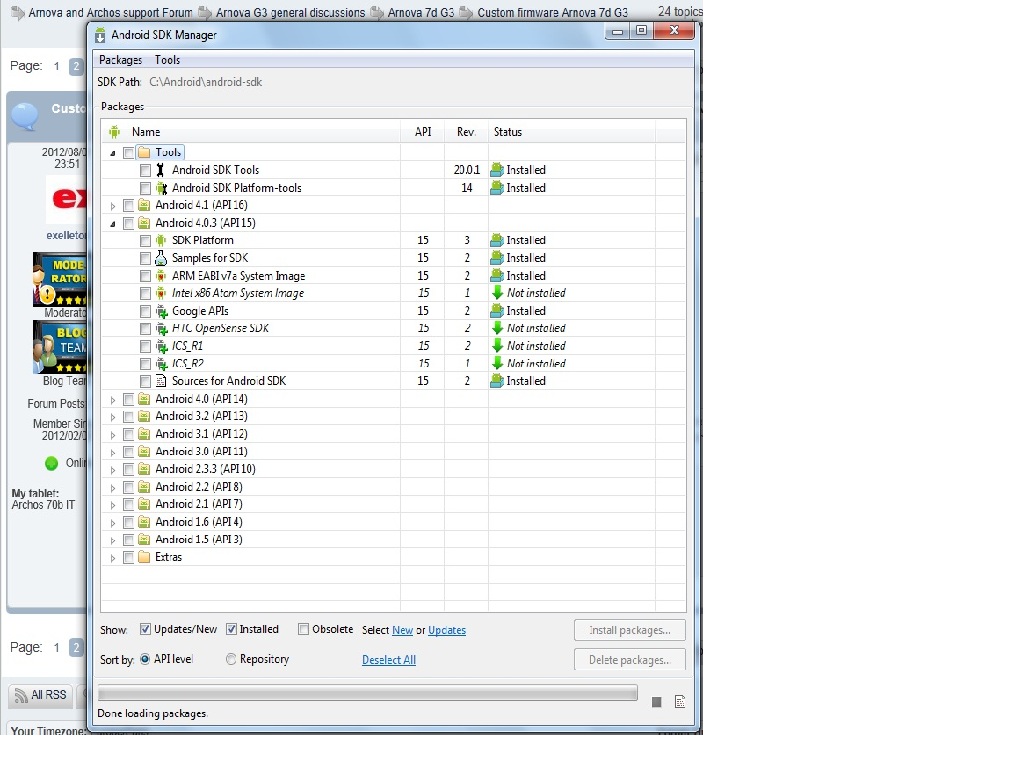Click the forum speech bubble topic icon
This screenshot has height=768, width=1024.
25,116
